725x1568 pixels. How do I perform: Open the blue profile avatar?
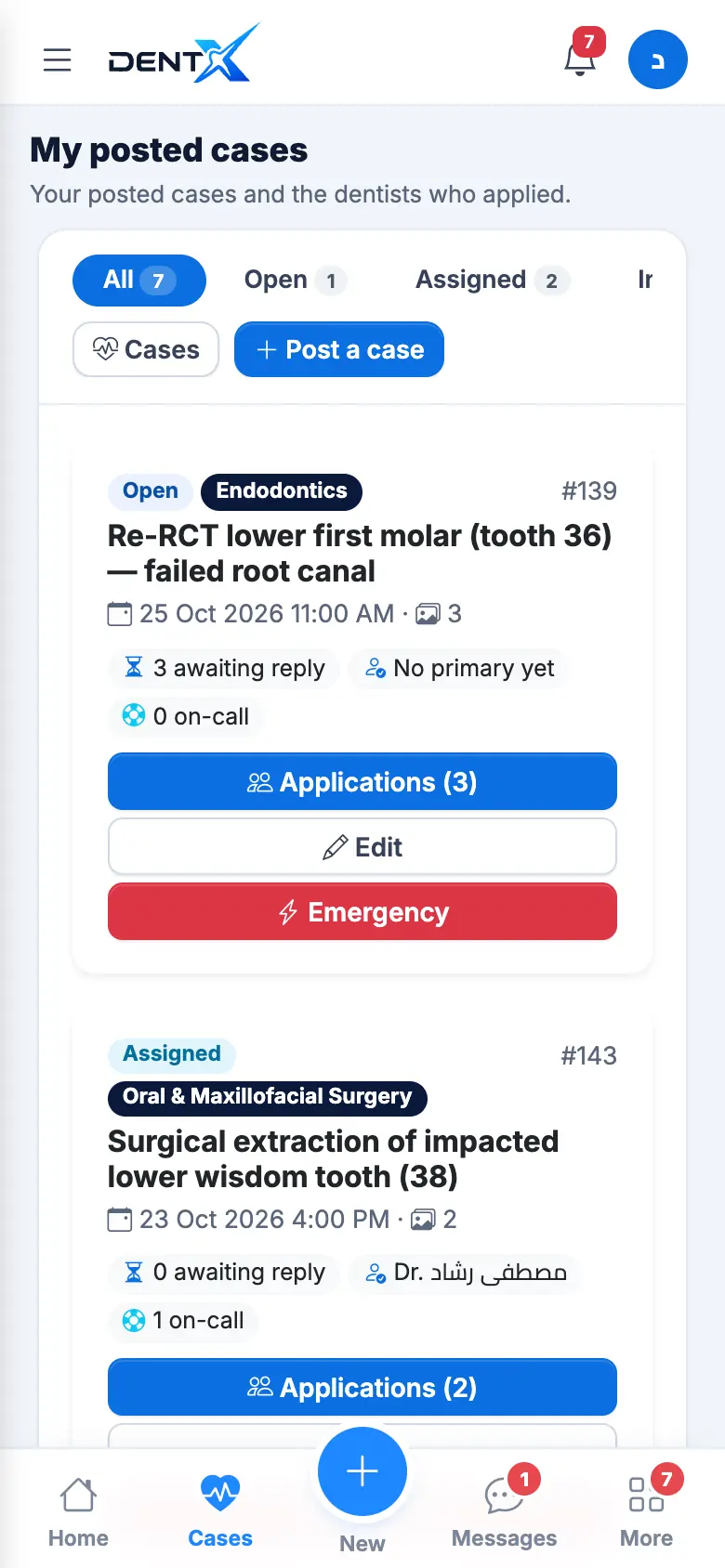pos(658,59)
